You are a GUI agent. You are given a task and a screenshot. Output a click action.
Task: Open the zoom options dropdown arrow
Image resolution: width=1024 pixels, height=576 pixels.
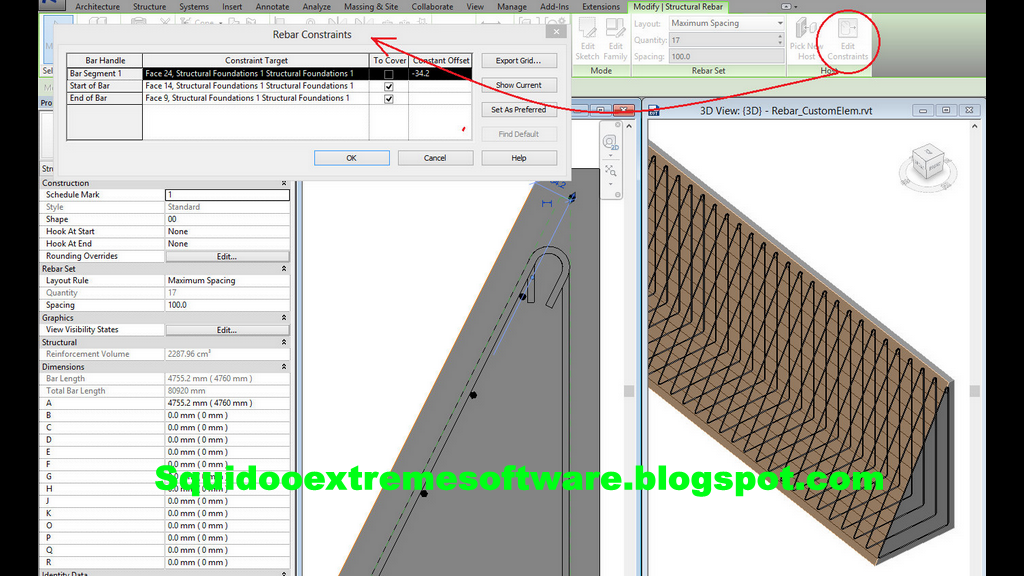[610, 184]
